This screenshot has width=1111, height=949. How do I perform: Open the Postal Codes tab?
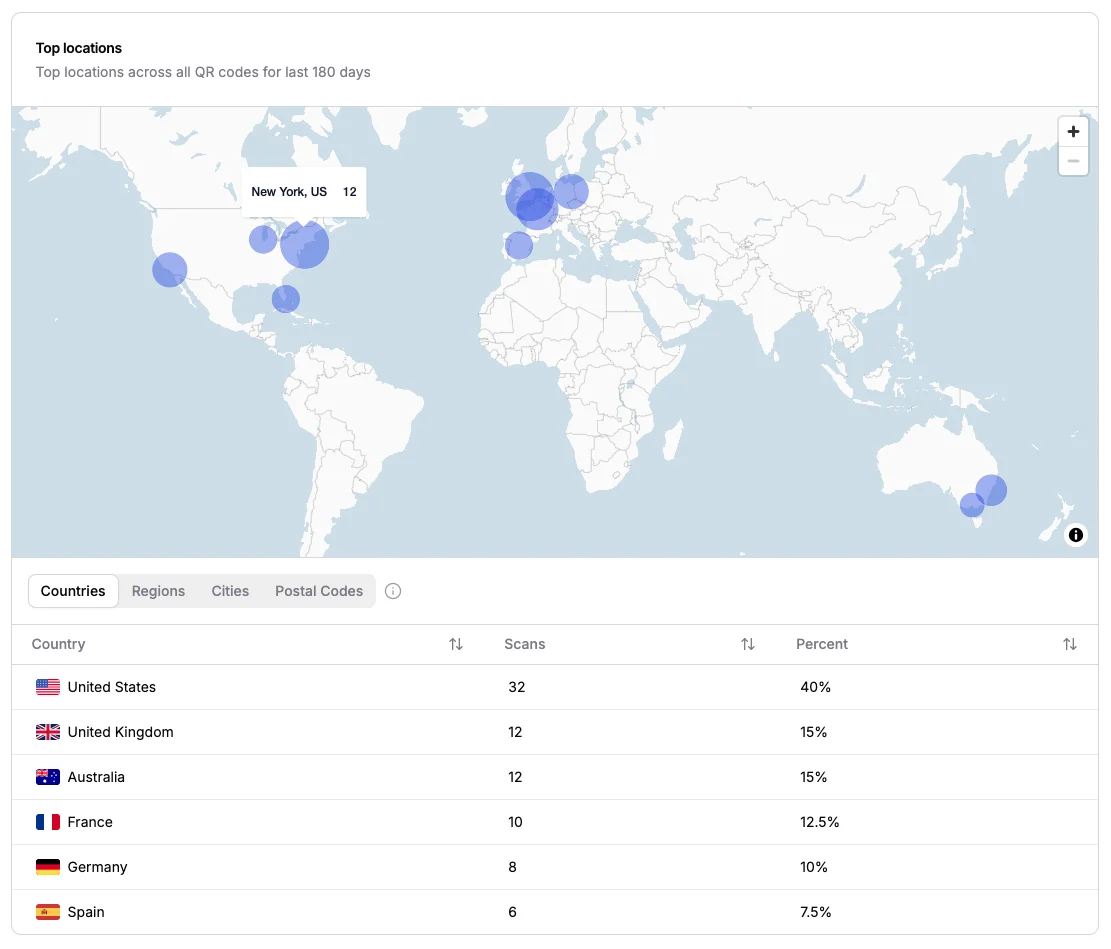coord(318,591)
